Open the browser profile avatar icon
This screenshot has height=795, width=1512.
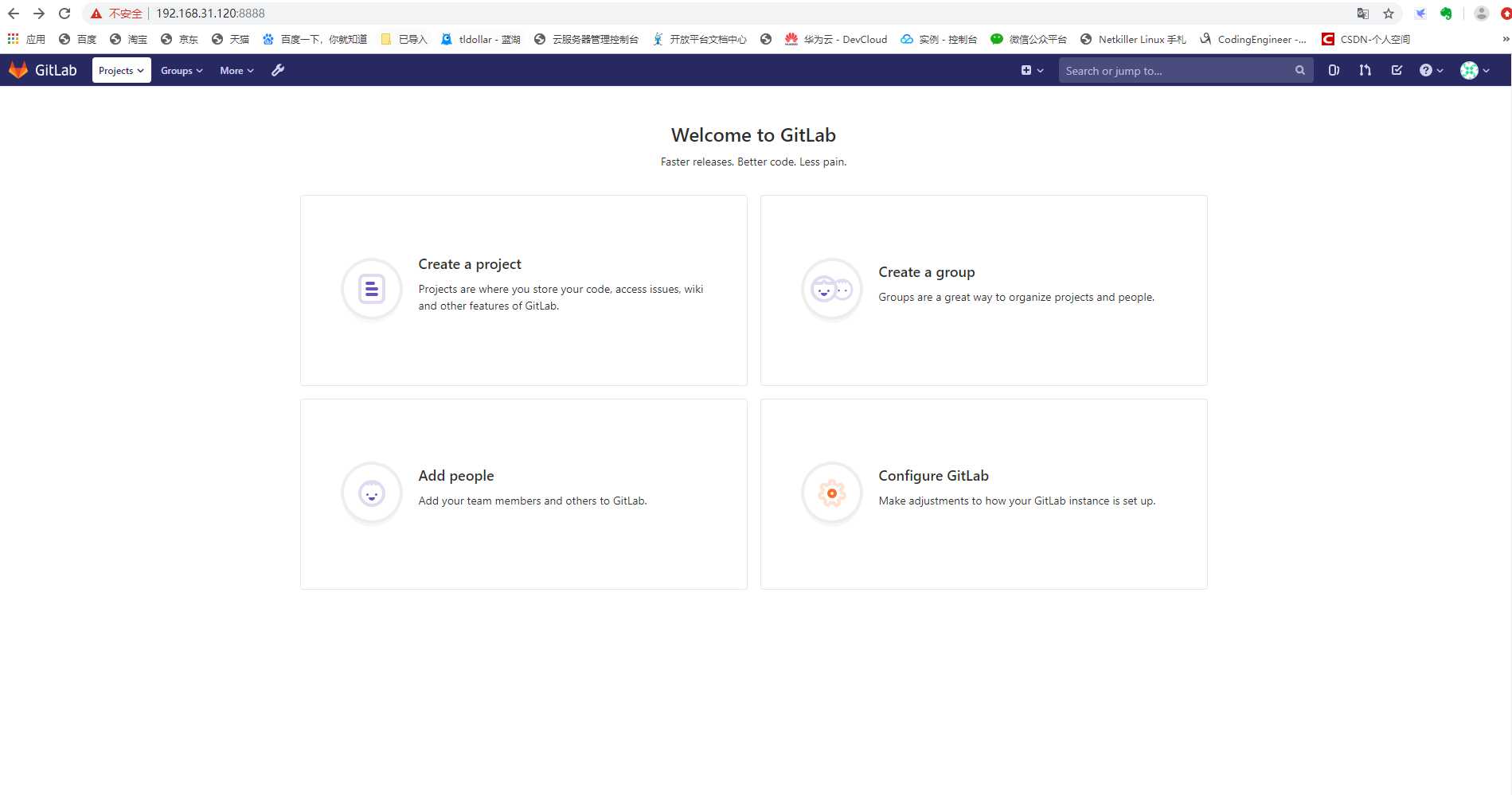click(x=1482, y=14)
